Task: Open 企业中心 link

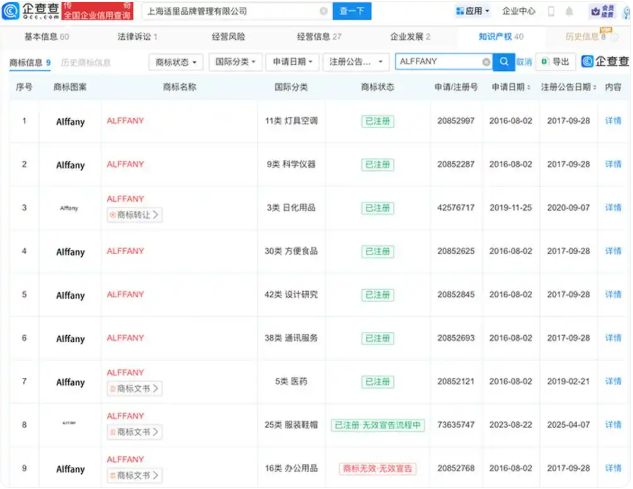Action: [518, 11]
